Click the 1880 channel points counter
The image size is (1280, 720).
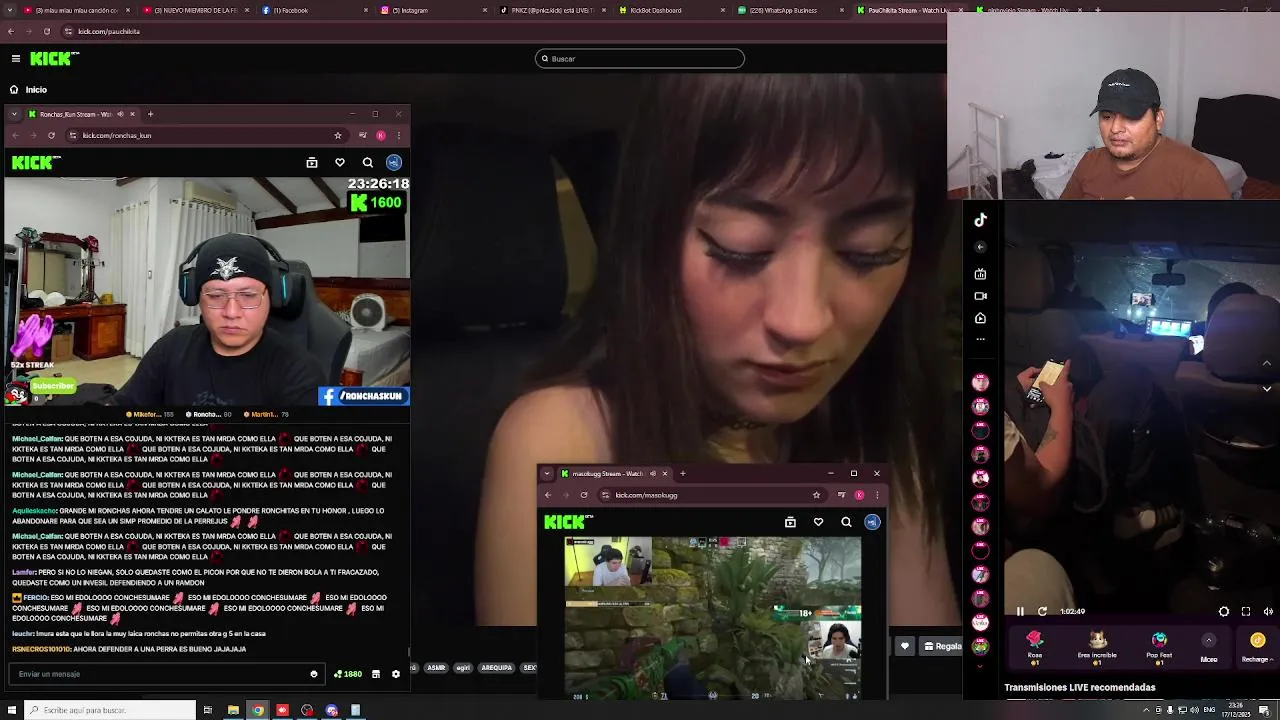[348, 674]
